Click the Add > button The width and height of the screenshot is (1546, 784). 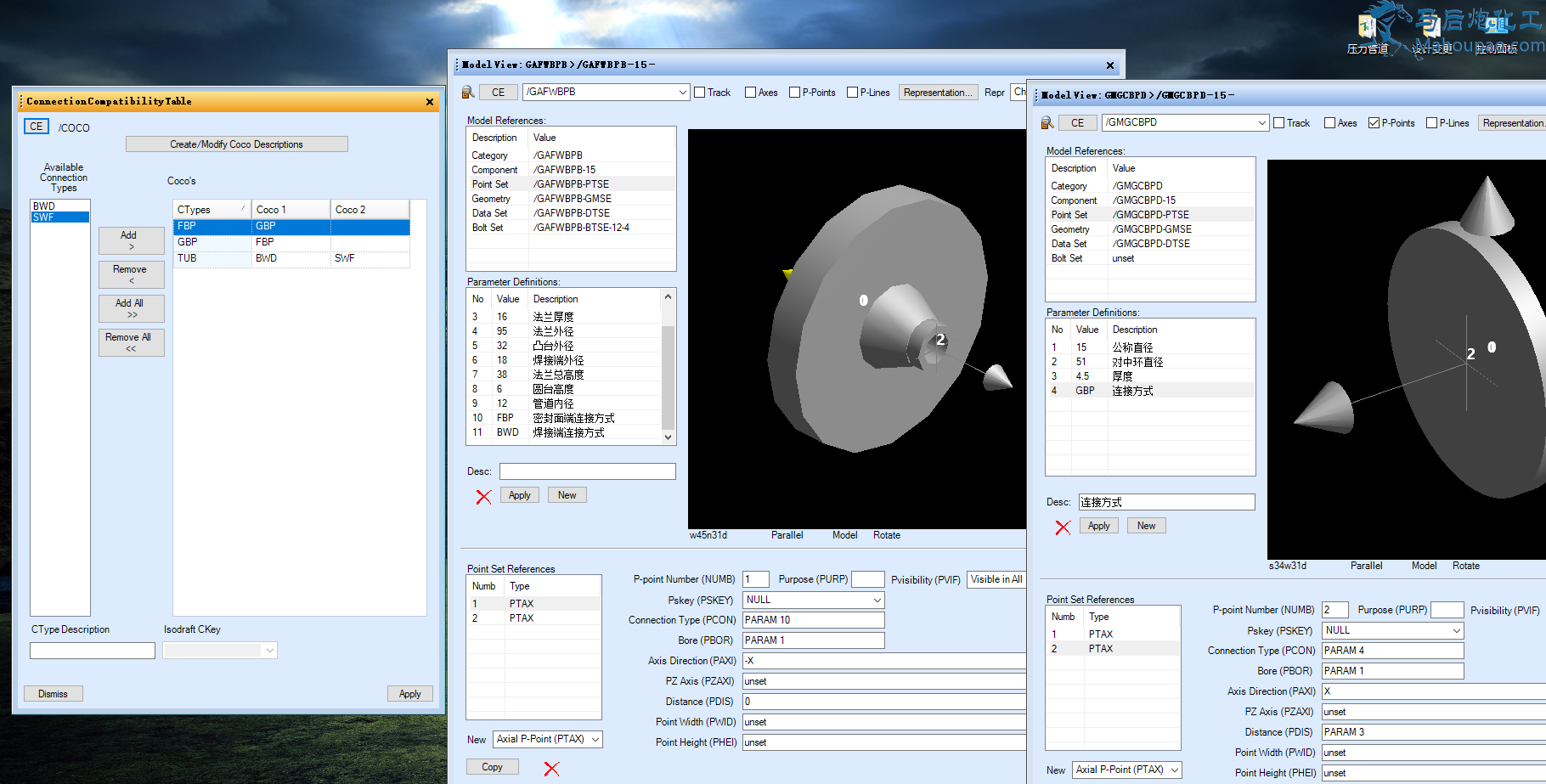[132, 240]
